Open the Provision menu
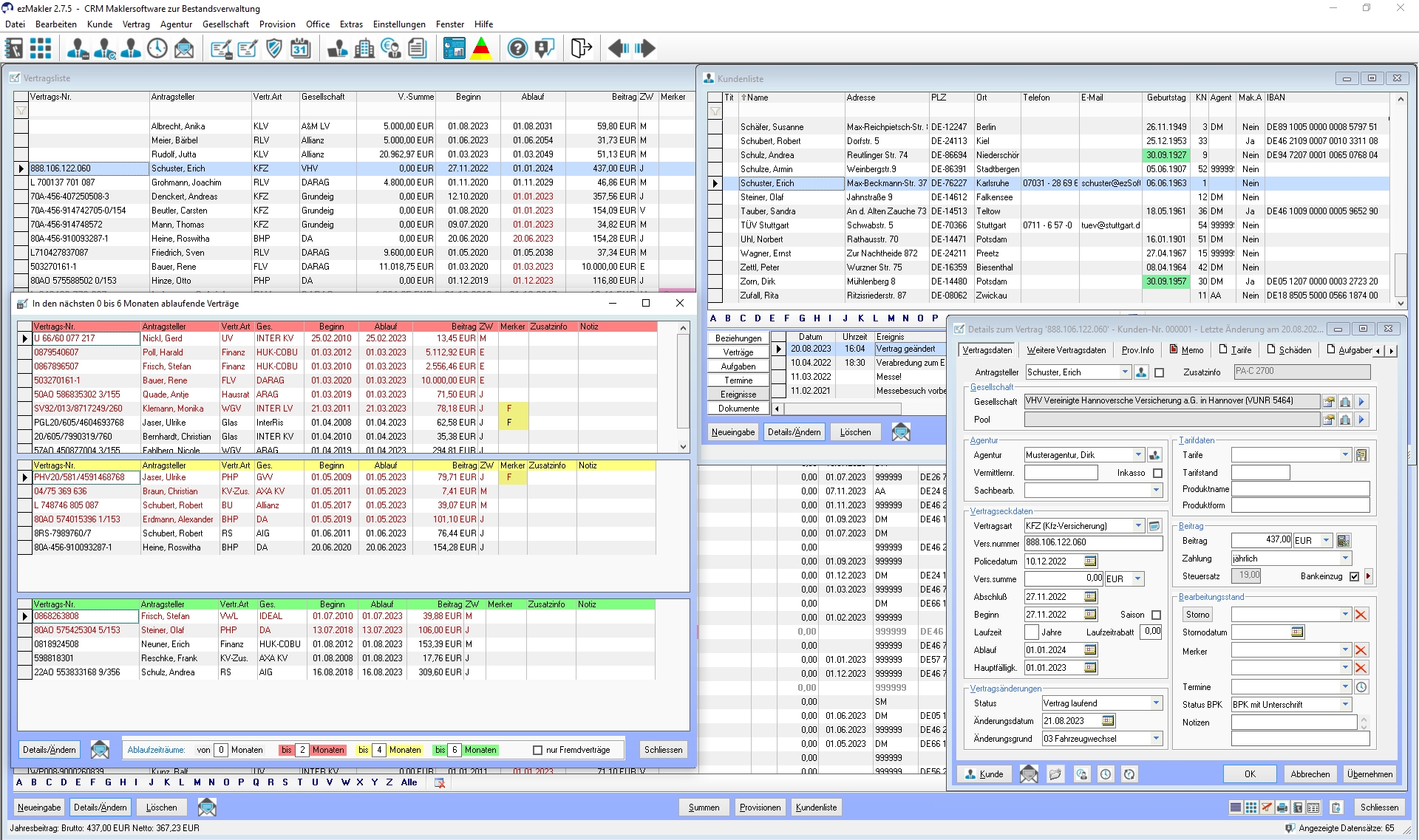The image size is (1419, 840). coord(276,24)
